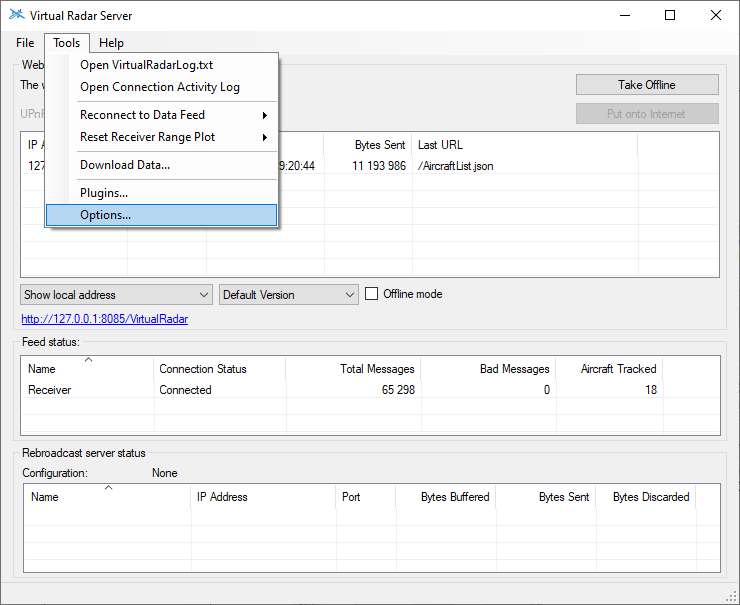Choose Download Data... menu entry

tap(161, 165)
